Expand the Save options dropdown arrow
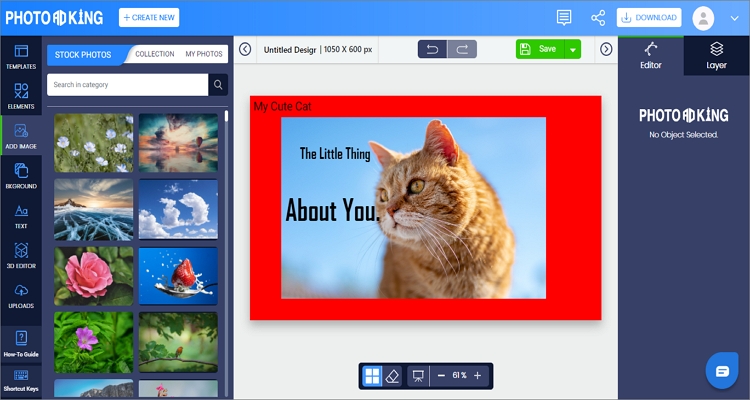The height and width of the screenshot is (400, 750). [573, 49]
